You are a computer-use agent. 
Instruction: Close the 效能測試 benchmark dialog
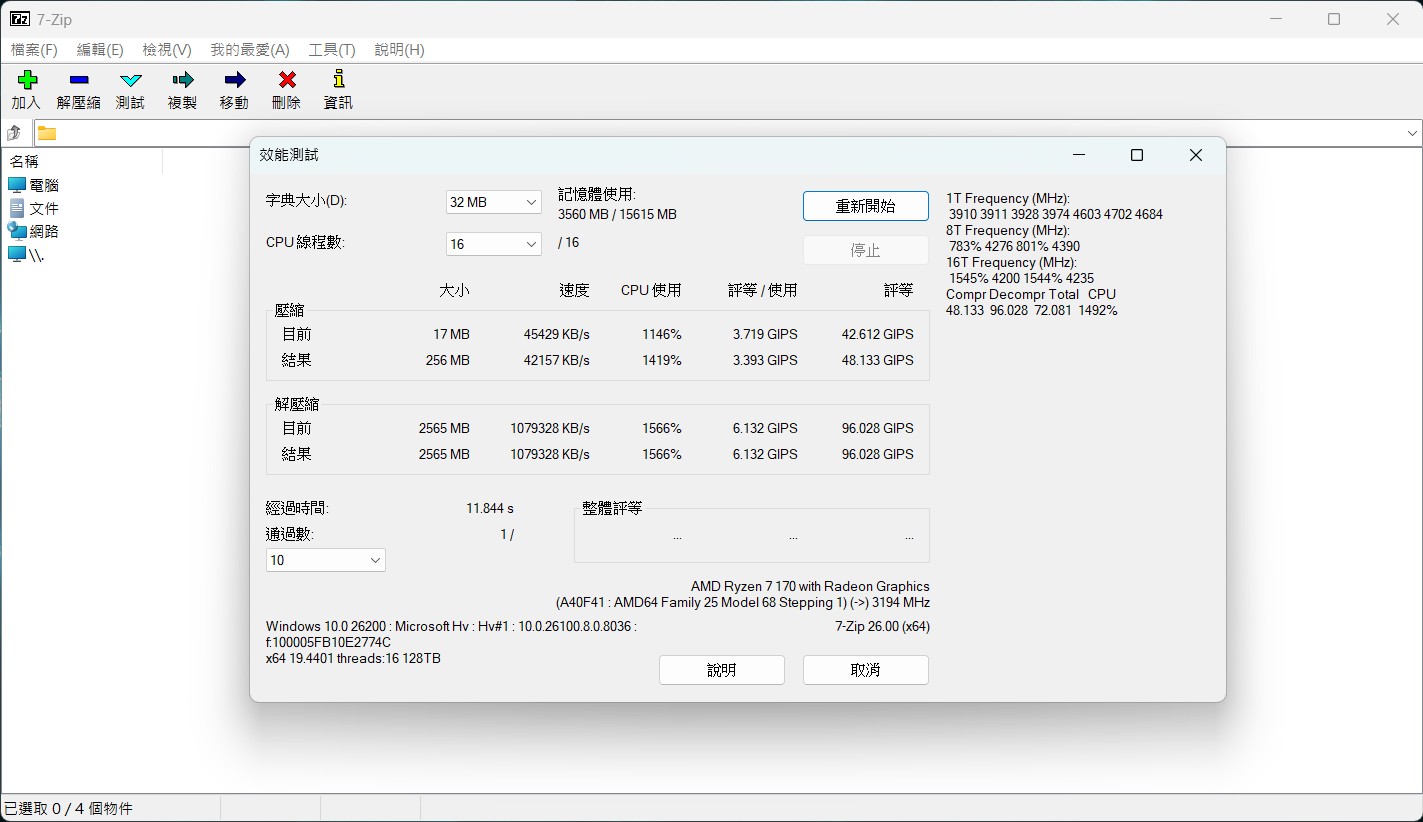[x=1195, y=155]
